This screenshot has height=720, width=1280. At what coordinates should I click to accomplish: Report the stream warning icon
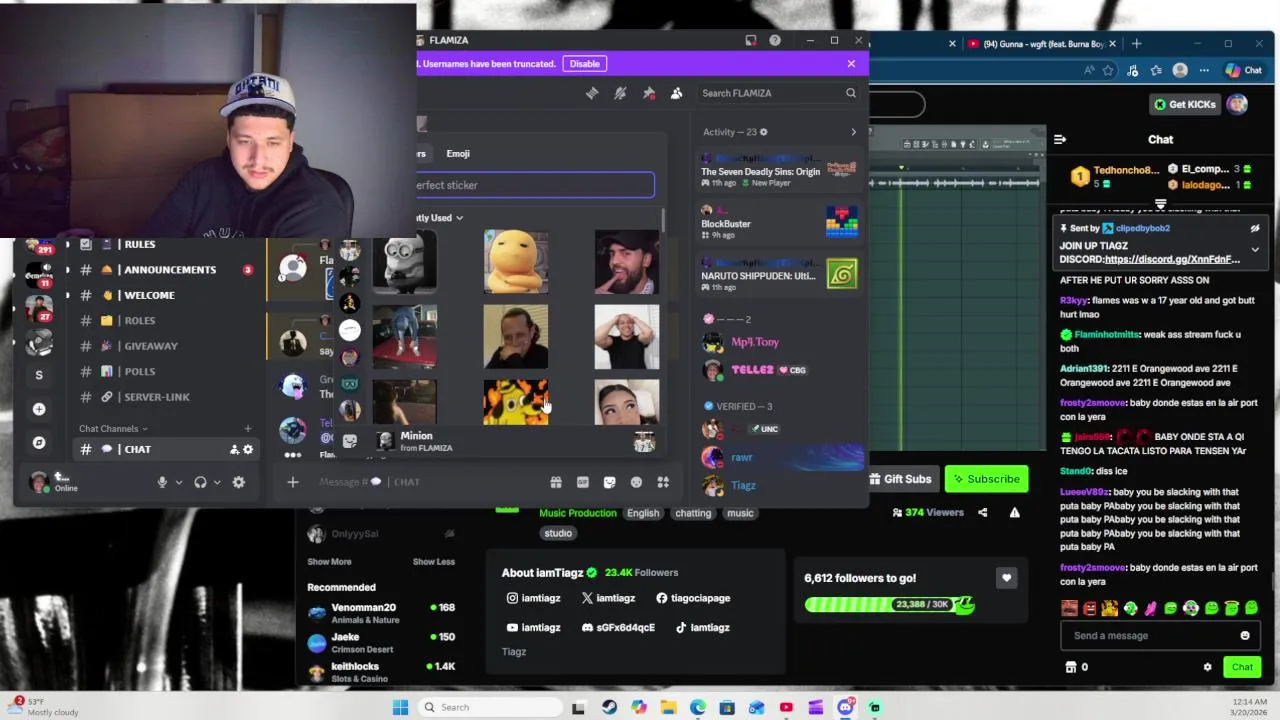[x=1014, y=513]
